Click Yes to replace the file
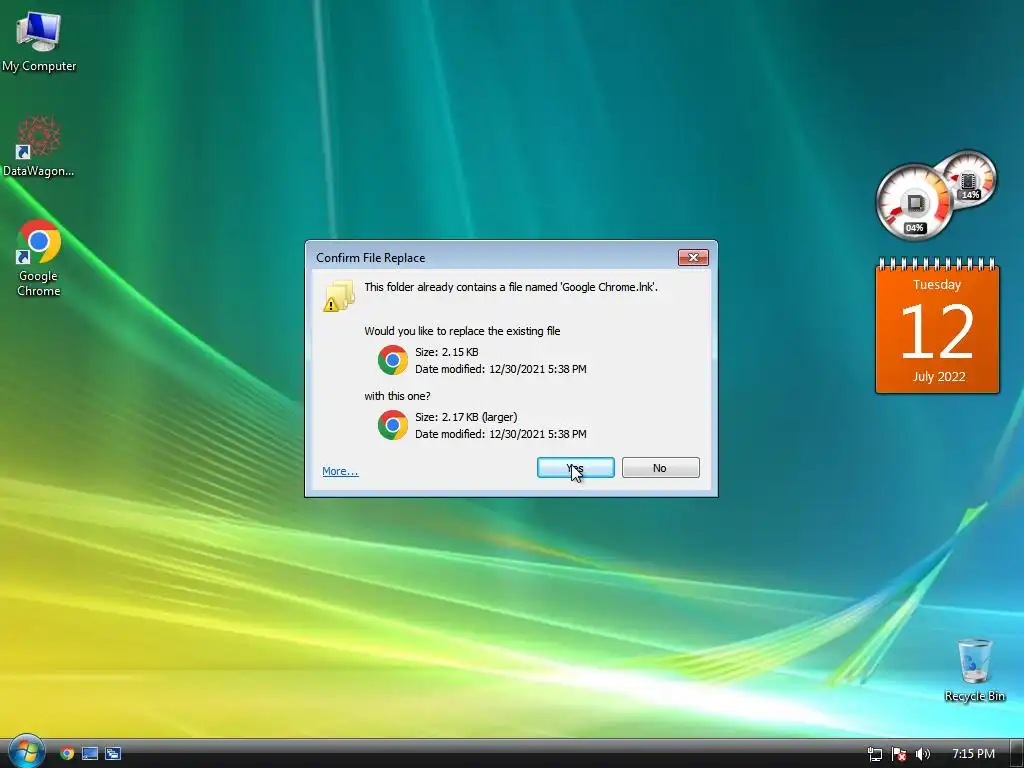Viewport: 1024px width, 768px height. (575, 468)
